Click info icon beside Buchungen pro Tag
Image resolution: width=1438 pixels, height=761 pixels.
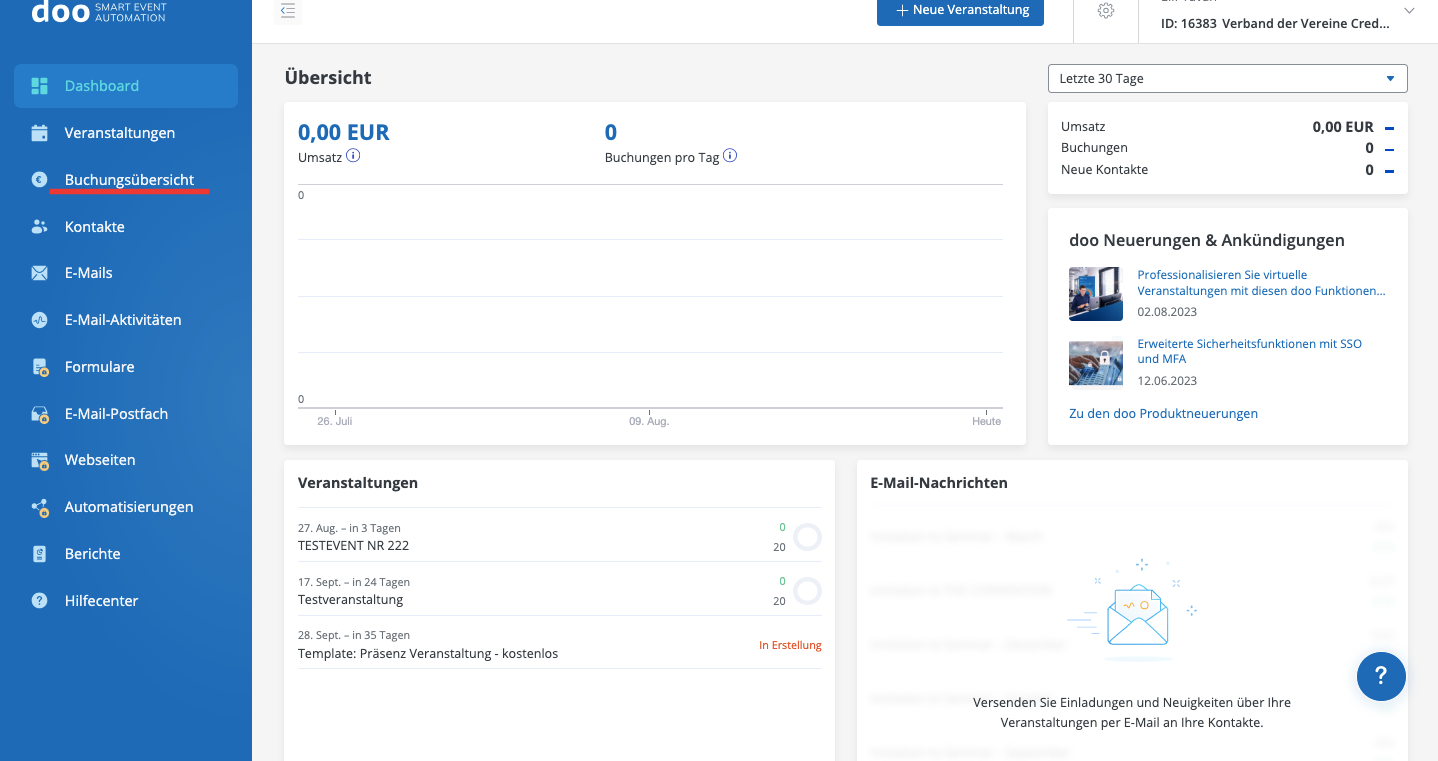tap(730, 156)
